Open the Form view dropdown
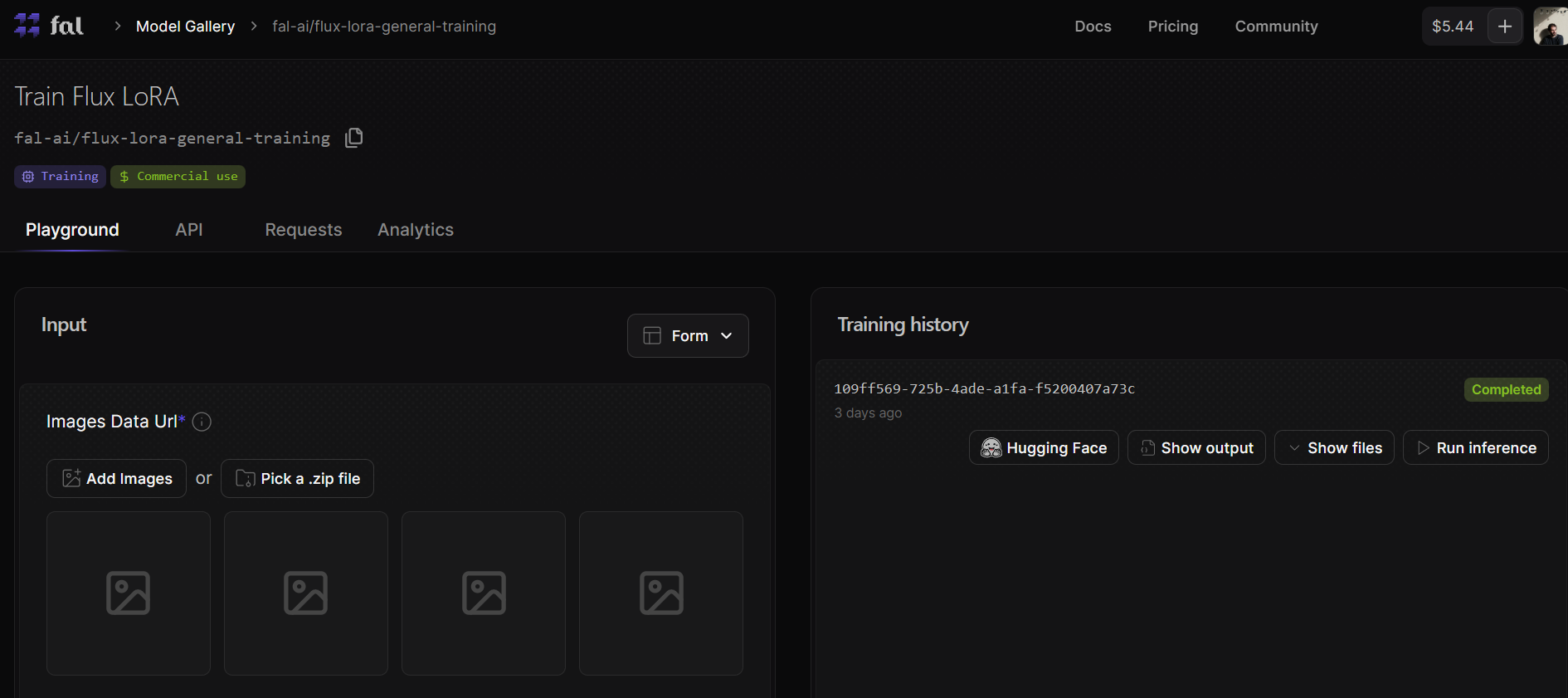 pyautogui.click(x=688, y=336)
